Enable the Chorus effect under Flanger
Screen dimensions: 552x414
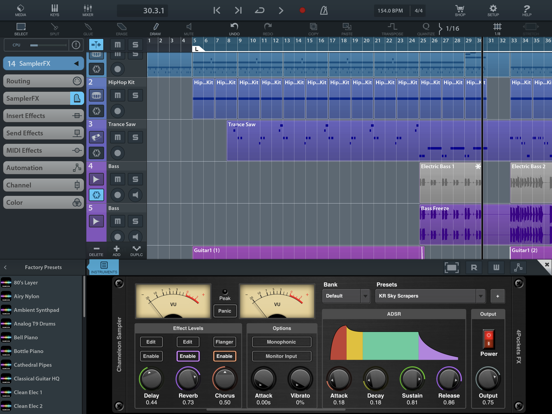[224, 356]
